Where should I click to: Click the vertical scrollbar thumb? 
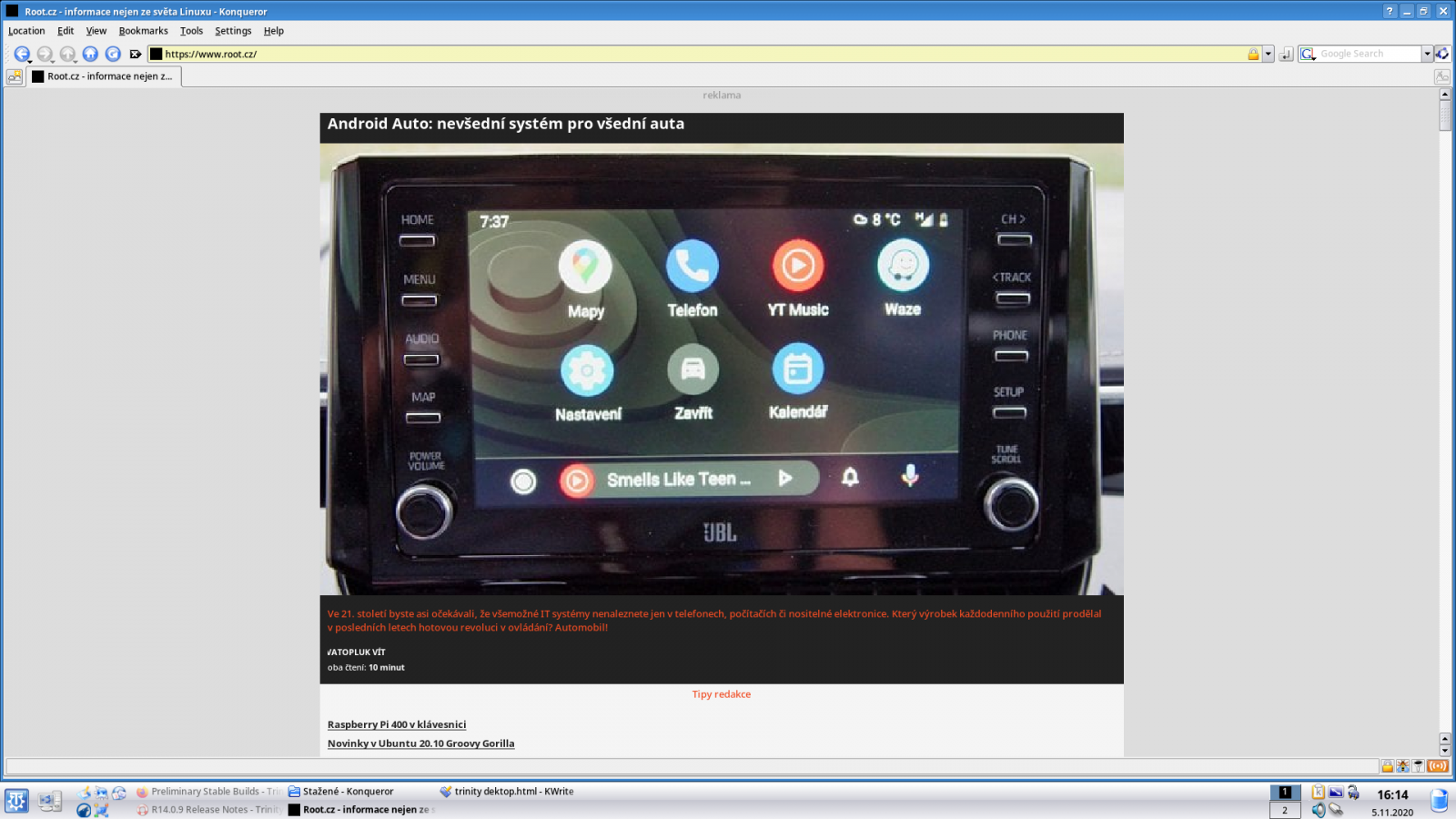[x=1444, y=116]
